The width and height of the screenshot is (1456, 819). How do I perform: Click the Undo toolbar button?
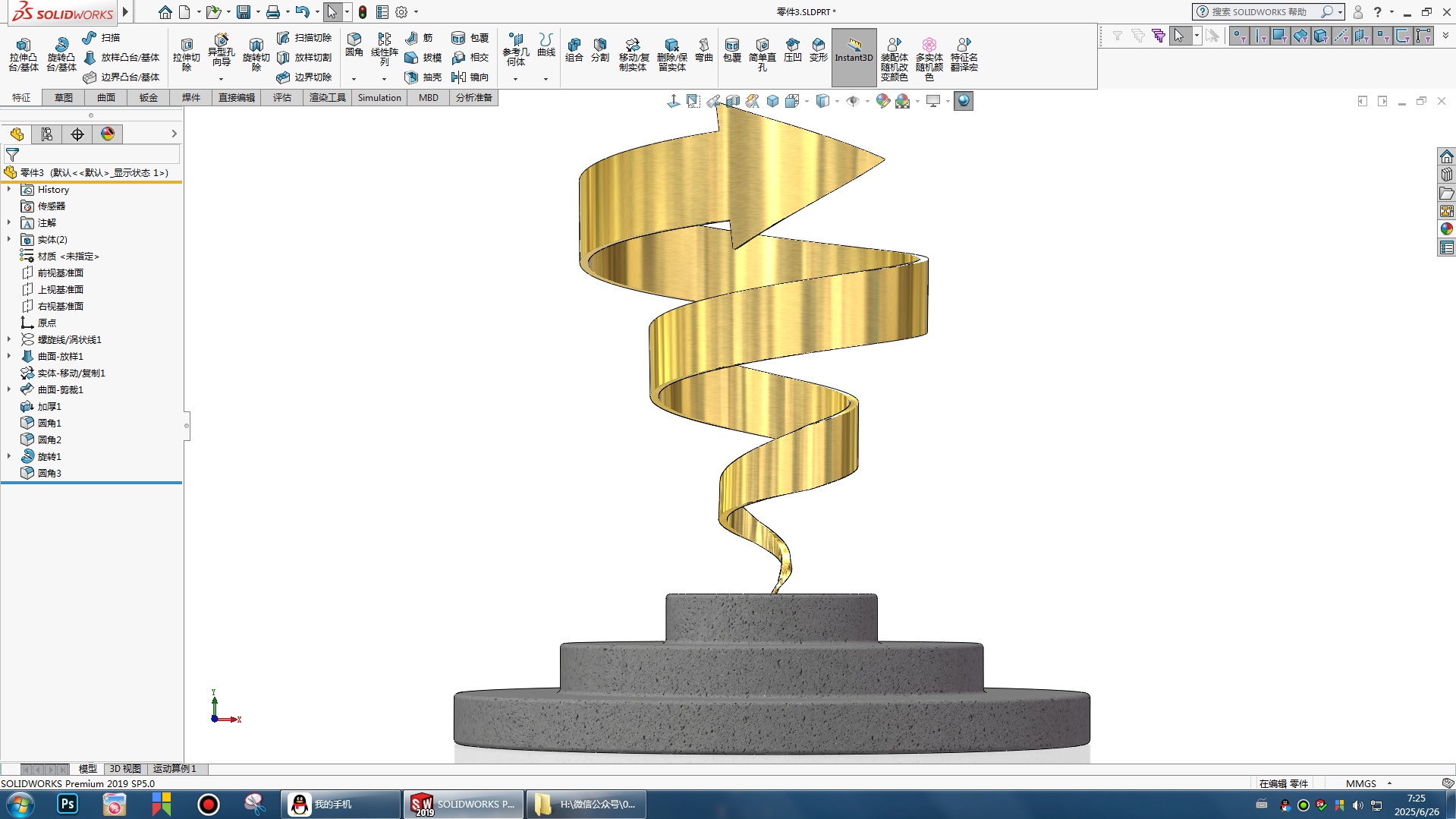coord(302,11)
